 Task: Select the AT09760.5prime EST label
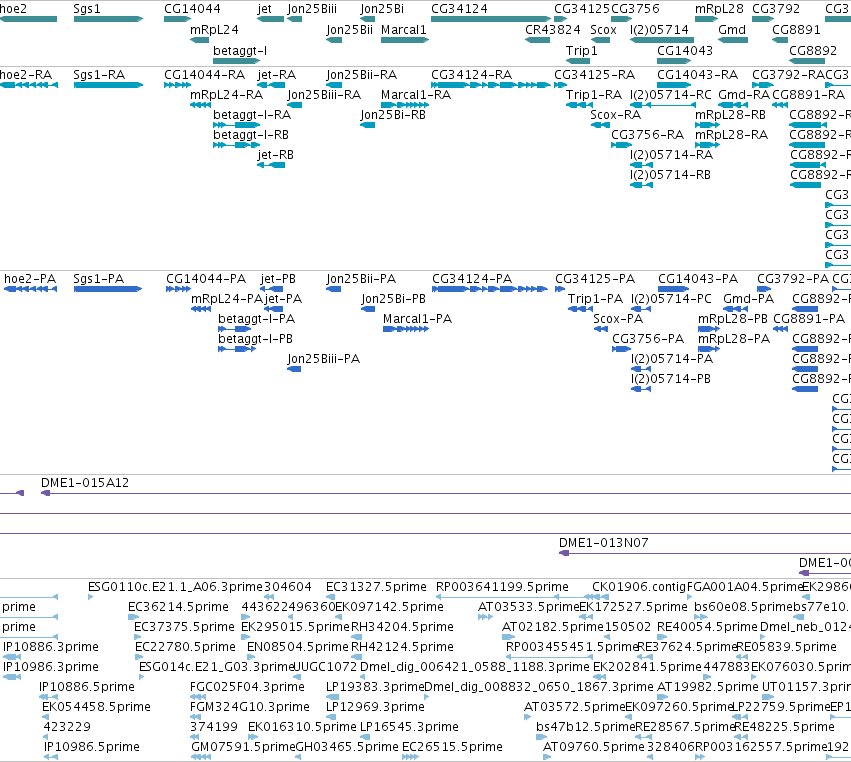tap(594, 747)
